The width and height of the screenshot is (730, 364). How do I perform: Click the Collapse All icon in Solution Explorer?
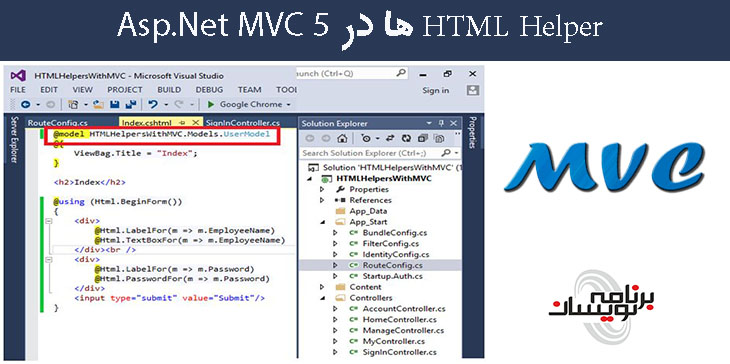coord(423,138)
